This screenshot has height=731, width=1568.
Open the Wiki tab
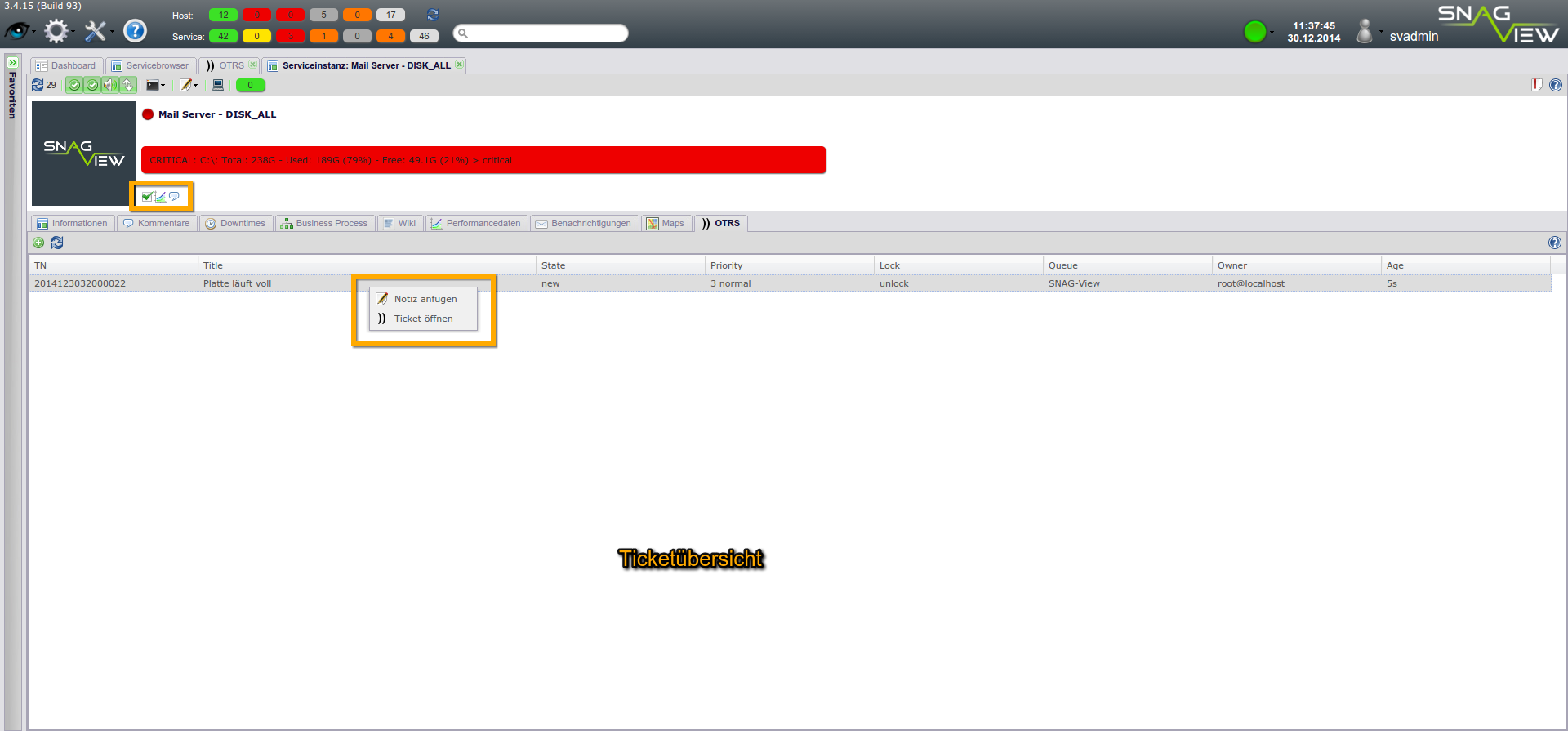coord(400,223)
